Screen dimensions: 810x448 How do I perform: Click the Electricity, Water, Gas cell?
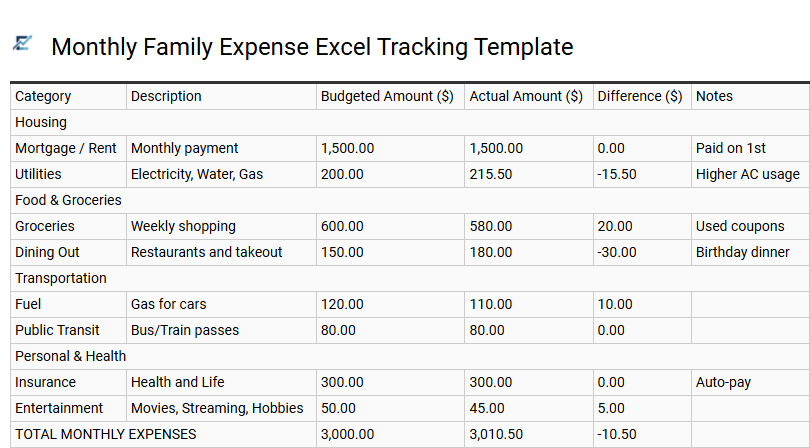point(221,174)
